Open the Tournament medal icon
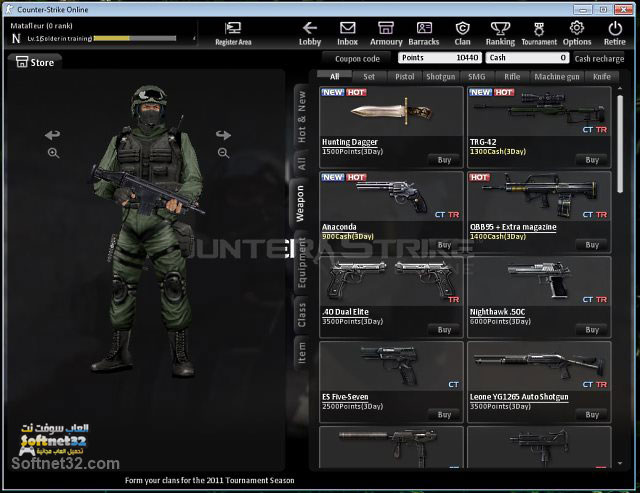Screen dimensions: 640x493 pyautogui.click(x=539, y=33)
